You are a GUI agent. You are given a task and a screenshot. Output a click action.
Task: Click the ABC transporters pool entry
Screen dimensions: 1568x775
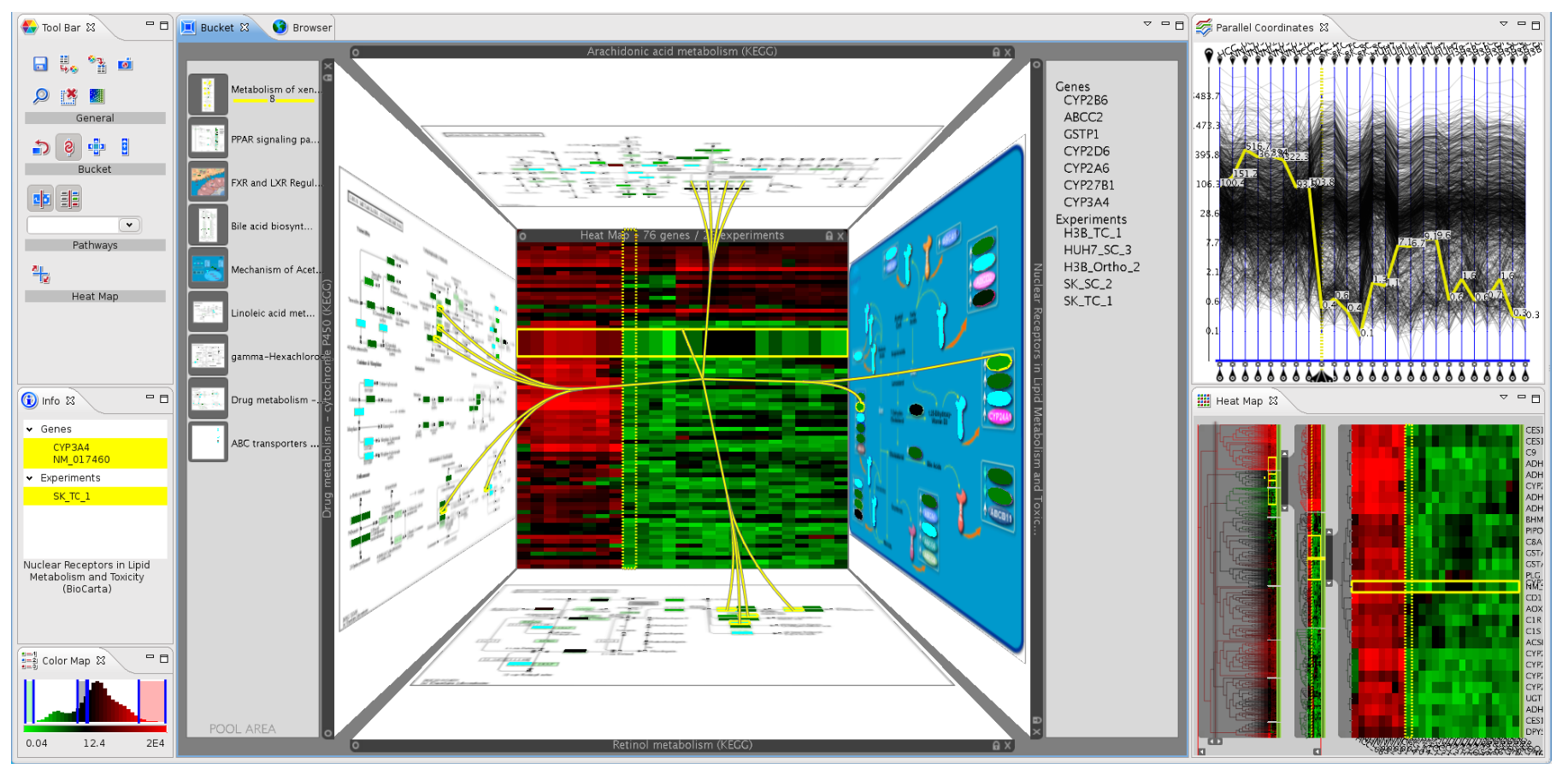tap(254, 443)
